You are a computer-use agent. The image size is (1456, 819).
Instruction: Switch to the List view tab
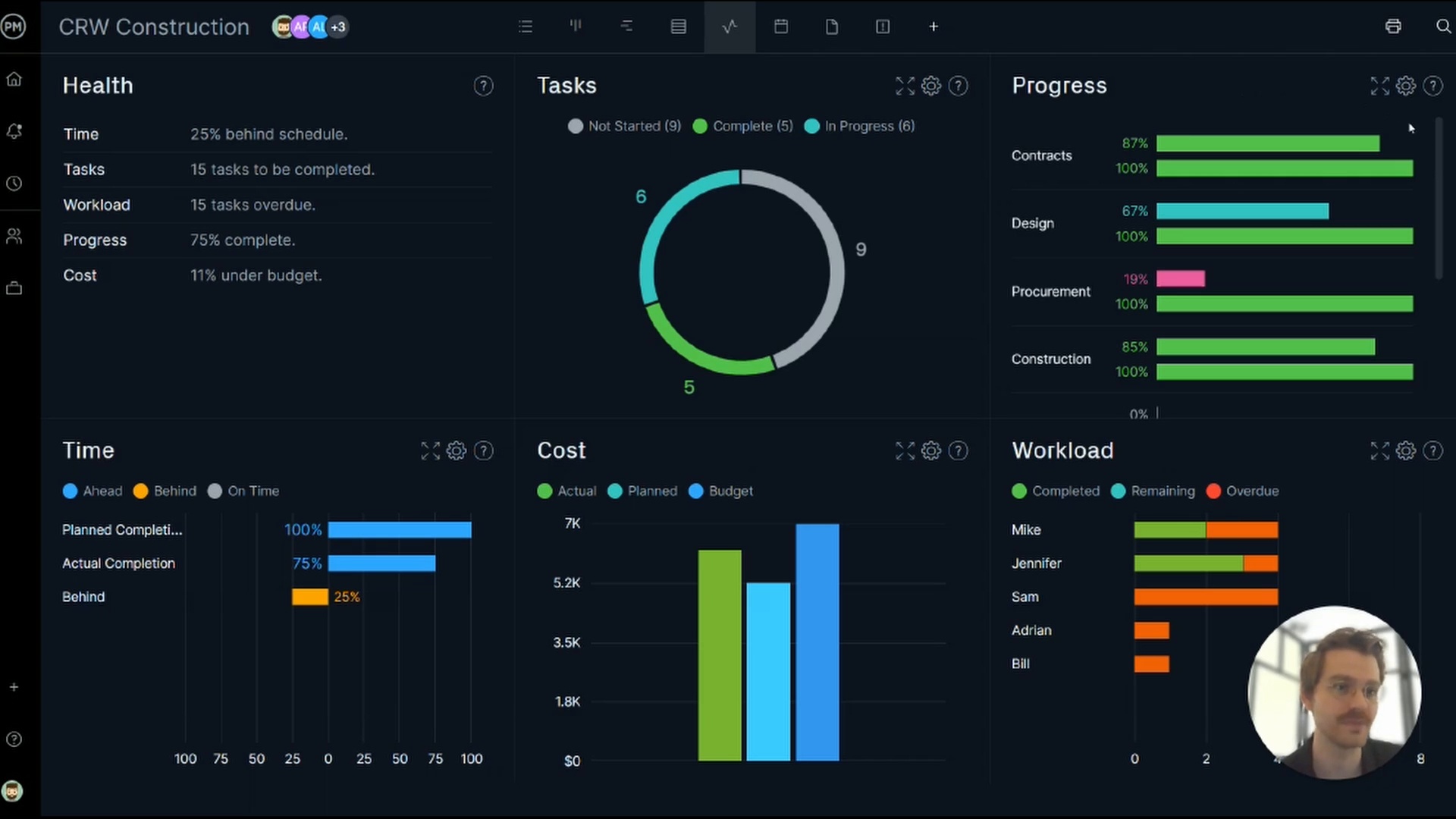pyautogui.click(x=526, y=27)
